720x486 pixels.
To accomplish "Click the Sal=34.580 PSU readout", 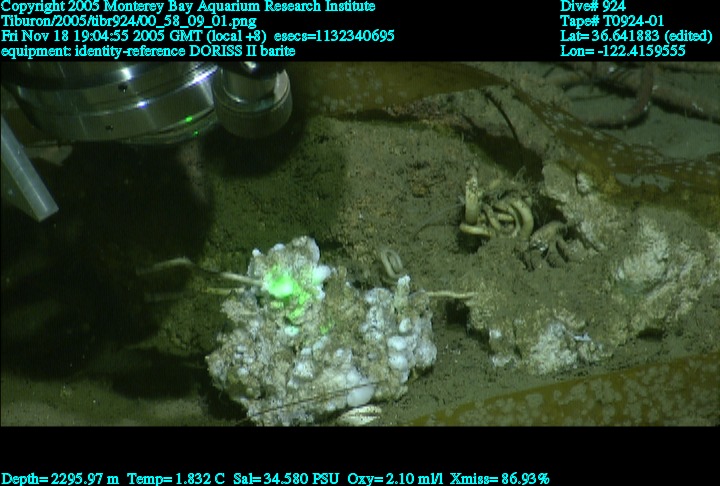I will click(x=286, y=479).
